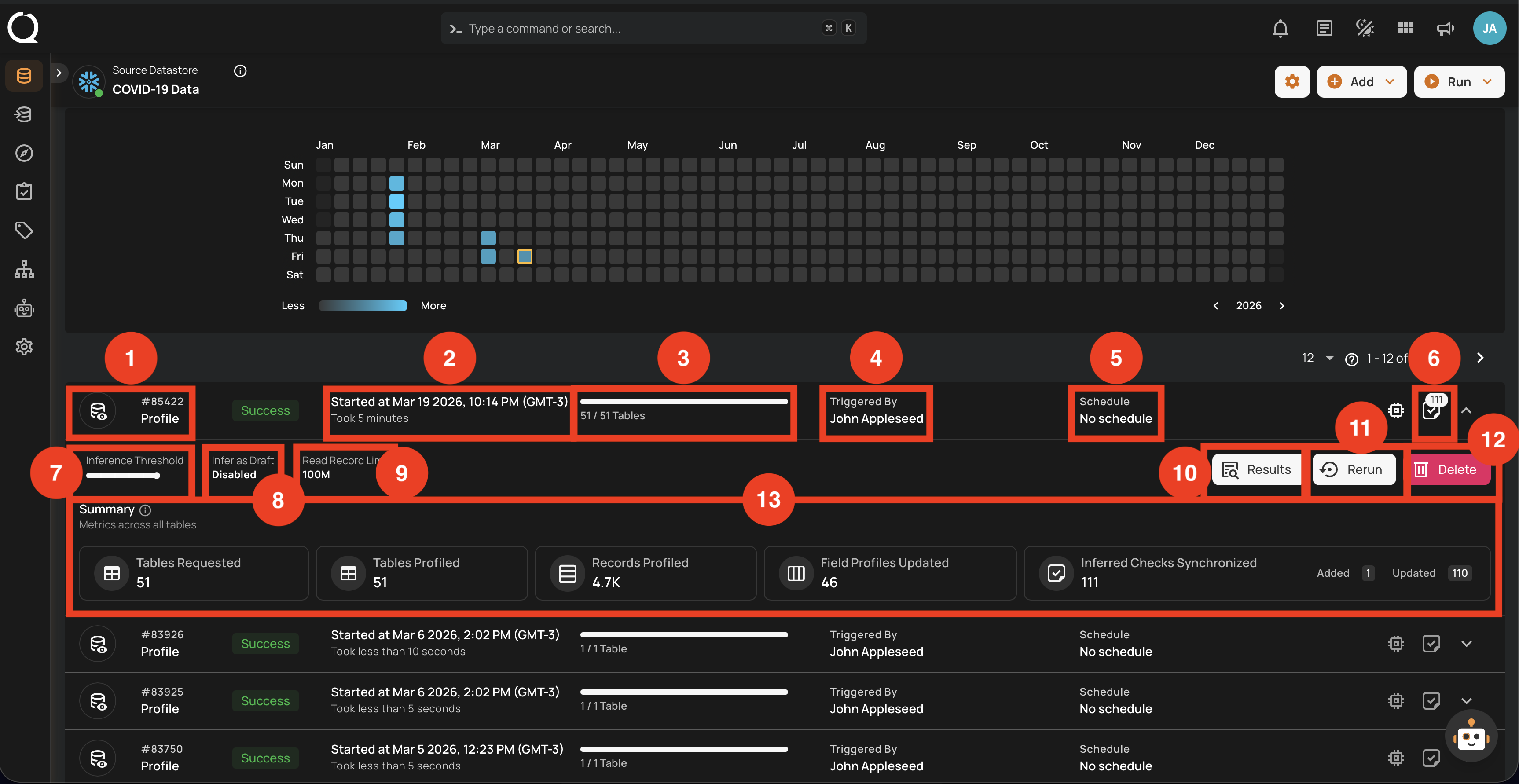Expand operation #83925 row chevron

pyautogui.click(x=1467, y=700)
